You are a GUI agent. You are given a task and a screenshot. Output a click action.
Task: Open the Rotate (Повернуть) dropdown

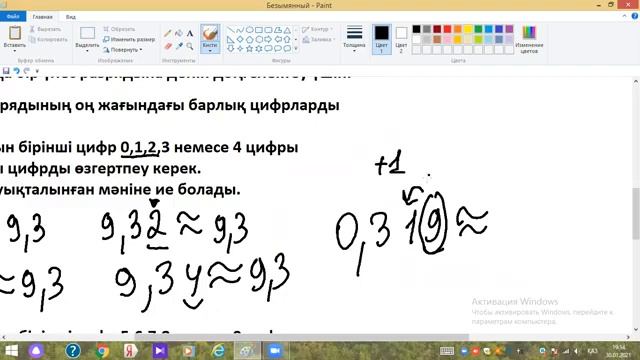[x=122, y=49]
